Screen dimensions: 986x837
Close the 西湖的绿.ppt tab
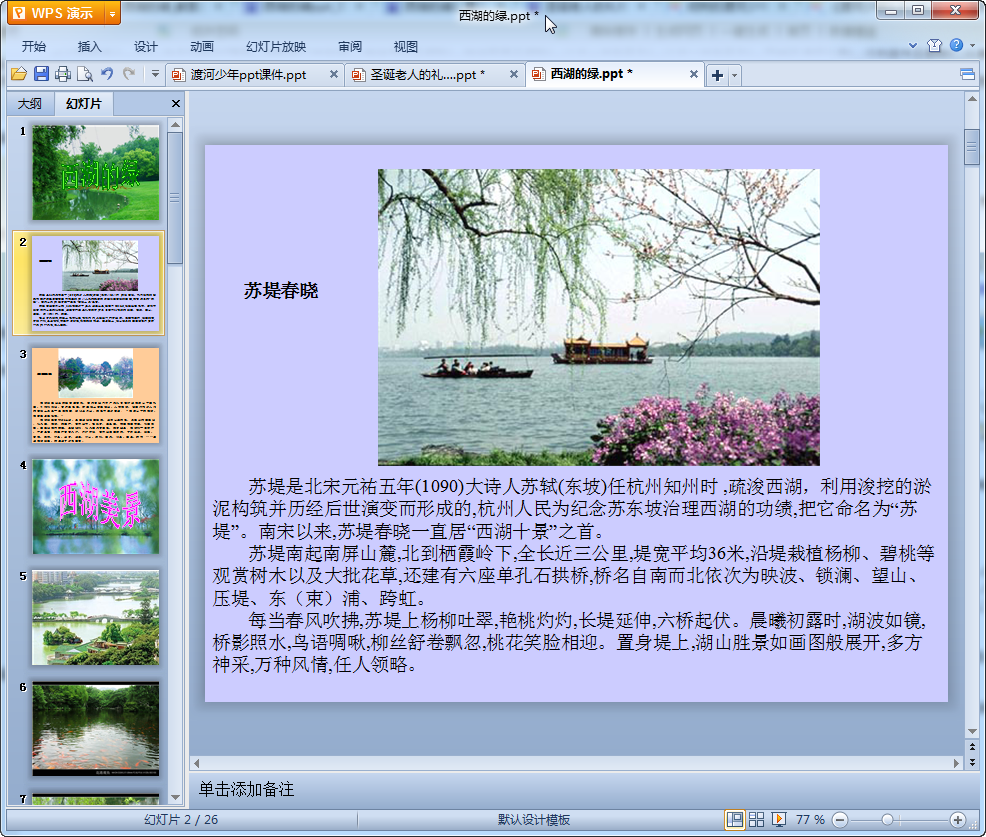[x=694, y=74]
